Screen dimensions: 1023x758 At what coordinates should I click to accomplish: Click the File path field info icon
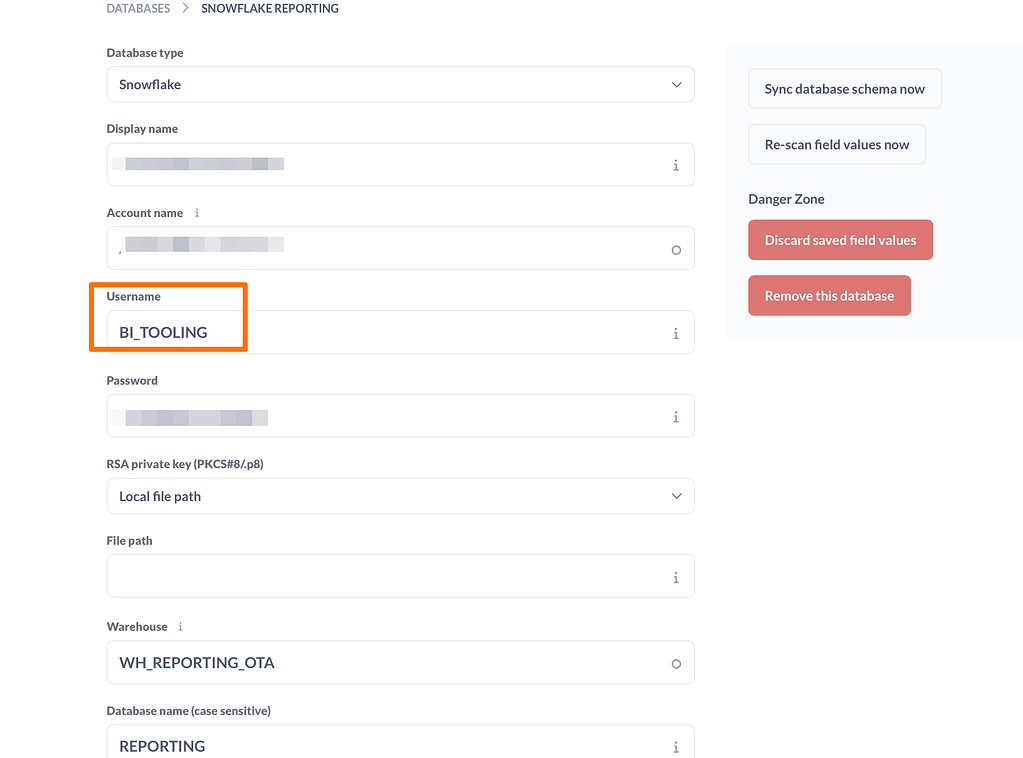[x=676, y=577]
